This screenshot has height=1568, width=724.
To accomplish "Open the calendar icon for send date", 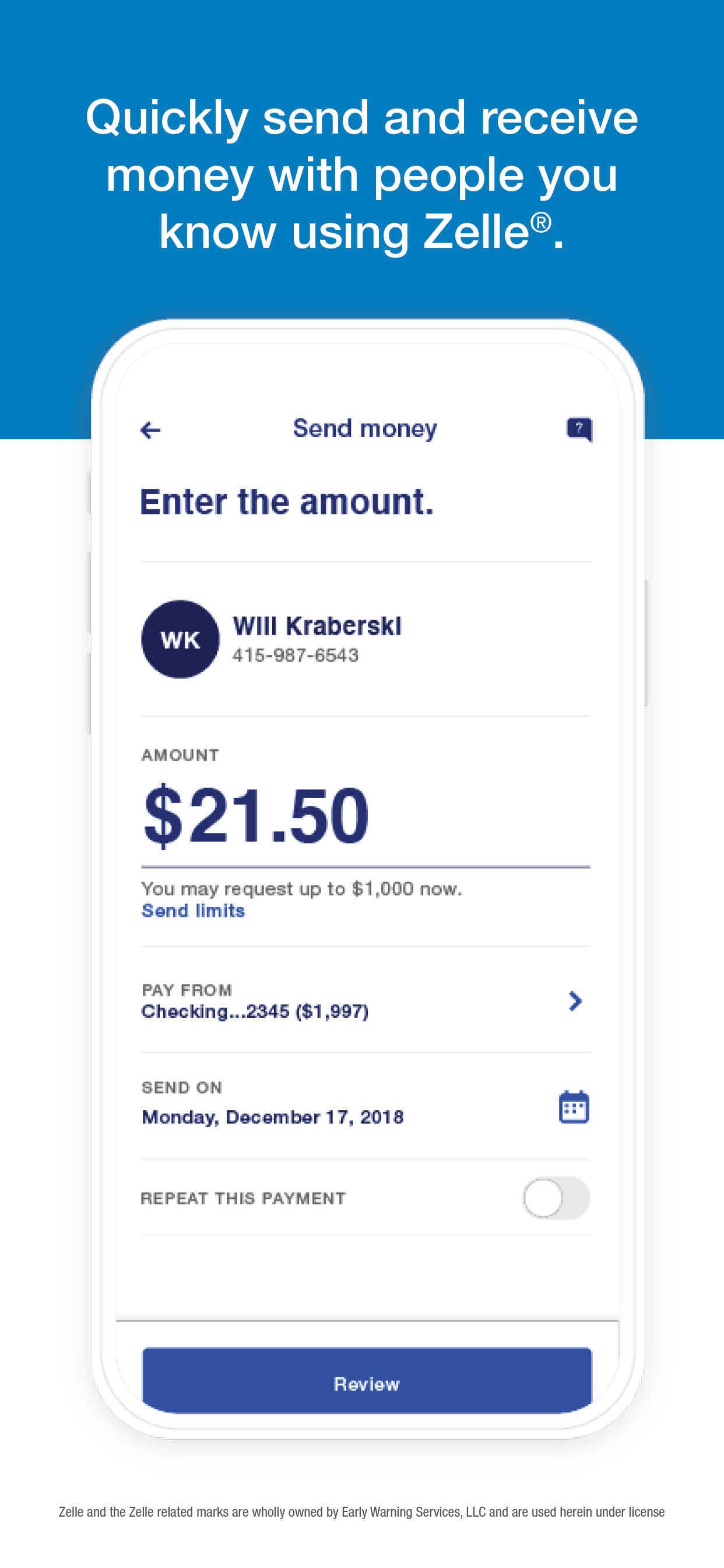I will pos(574,1107).
